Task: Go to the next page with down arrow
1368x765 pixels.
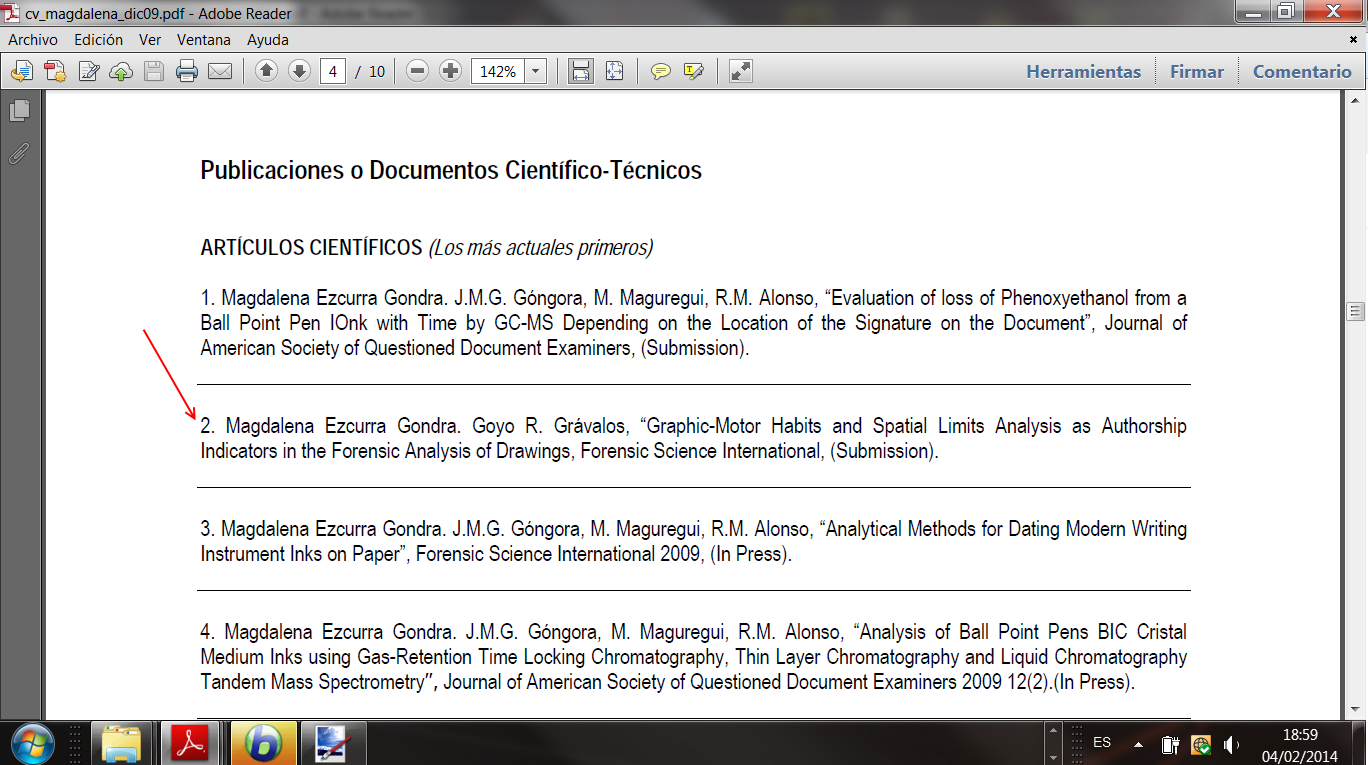Action: coord(299,72)
